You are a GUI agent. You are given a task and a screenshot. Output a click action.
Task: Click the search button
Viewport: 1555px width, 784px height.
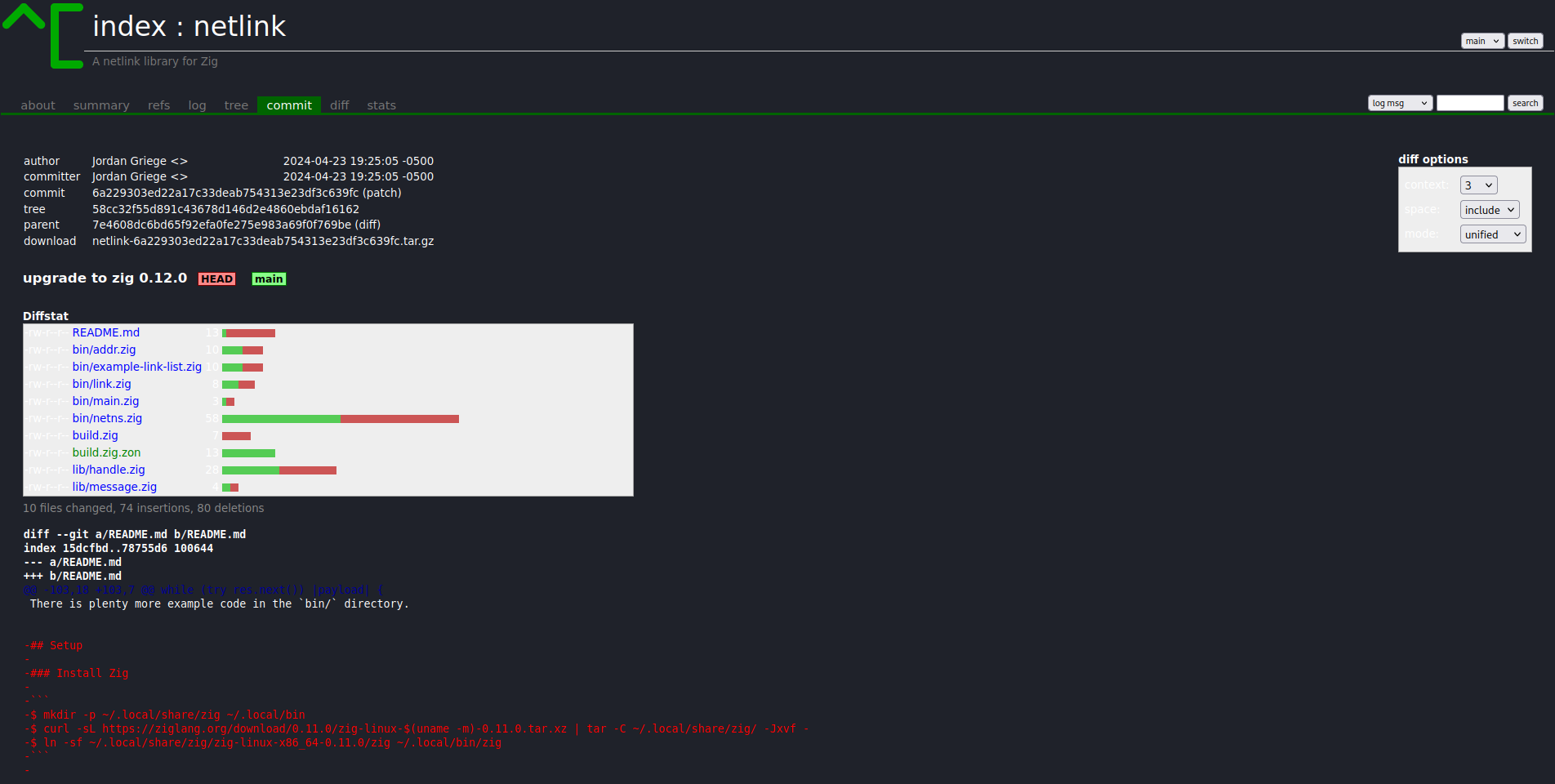(1525, 103)
